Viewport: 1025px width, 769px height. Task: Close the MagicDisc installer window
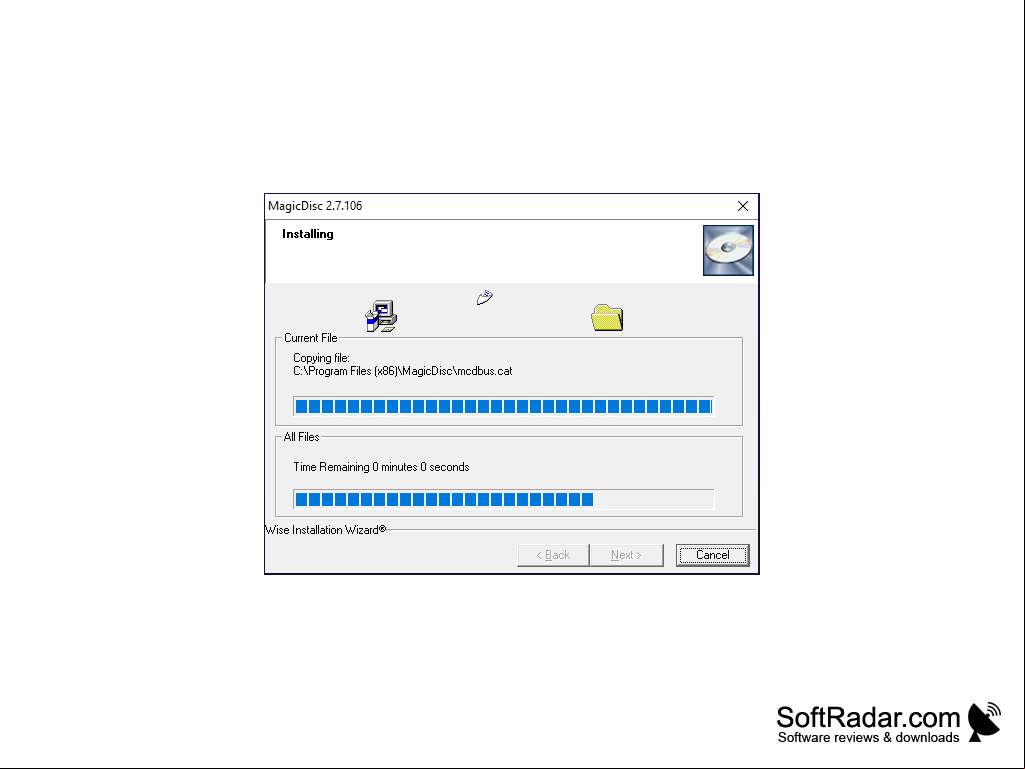743,206
